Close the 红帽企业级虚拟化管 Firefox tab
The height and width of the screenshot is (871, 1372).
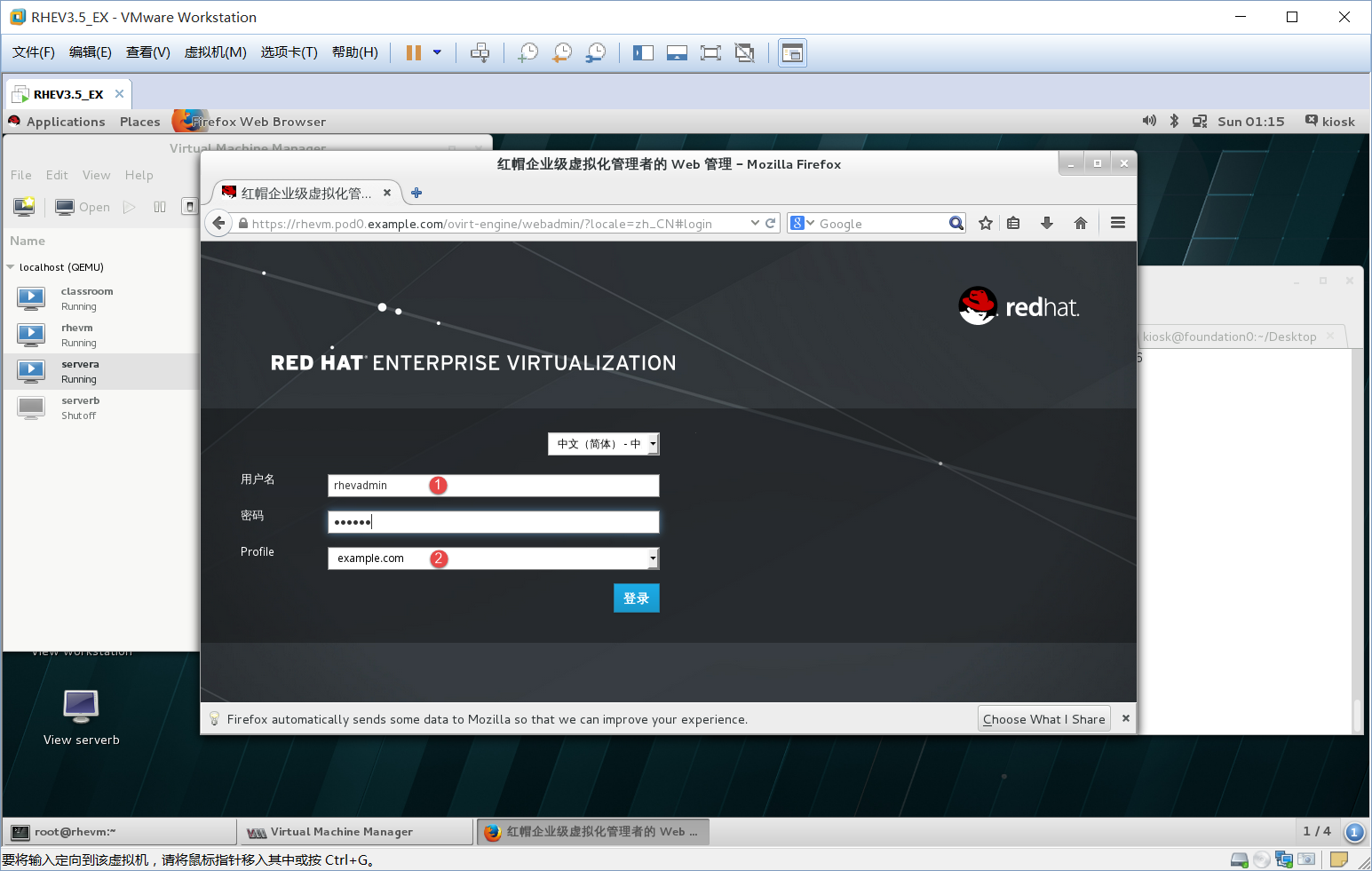387,193
